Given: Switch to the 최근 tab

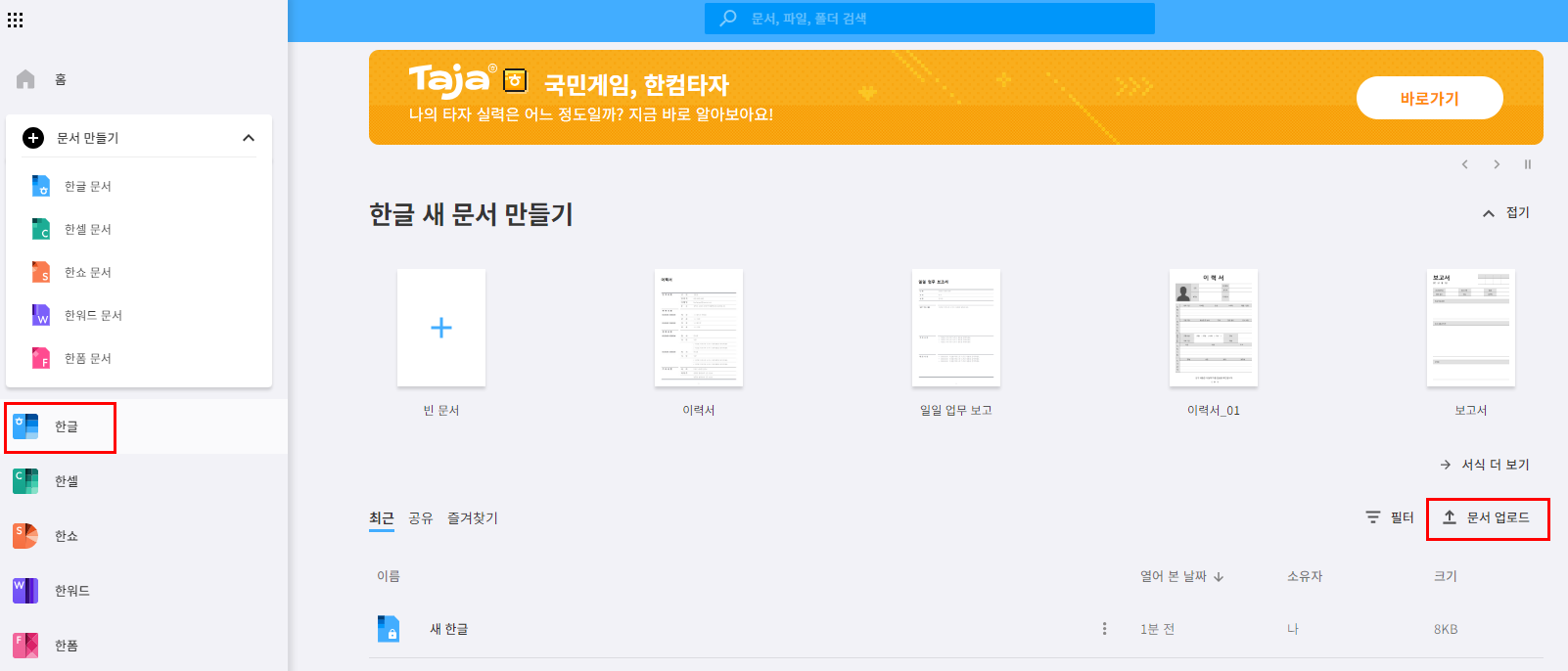Looking at the screenshot, I should [382, 518].
